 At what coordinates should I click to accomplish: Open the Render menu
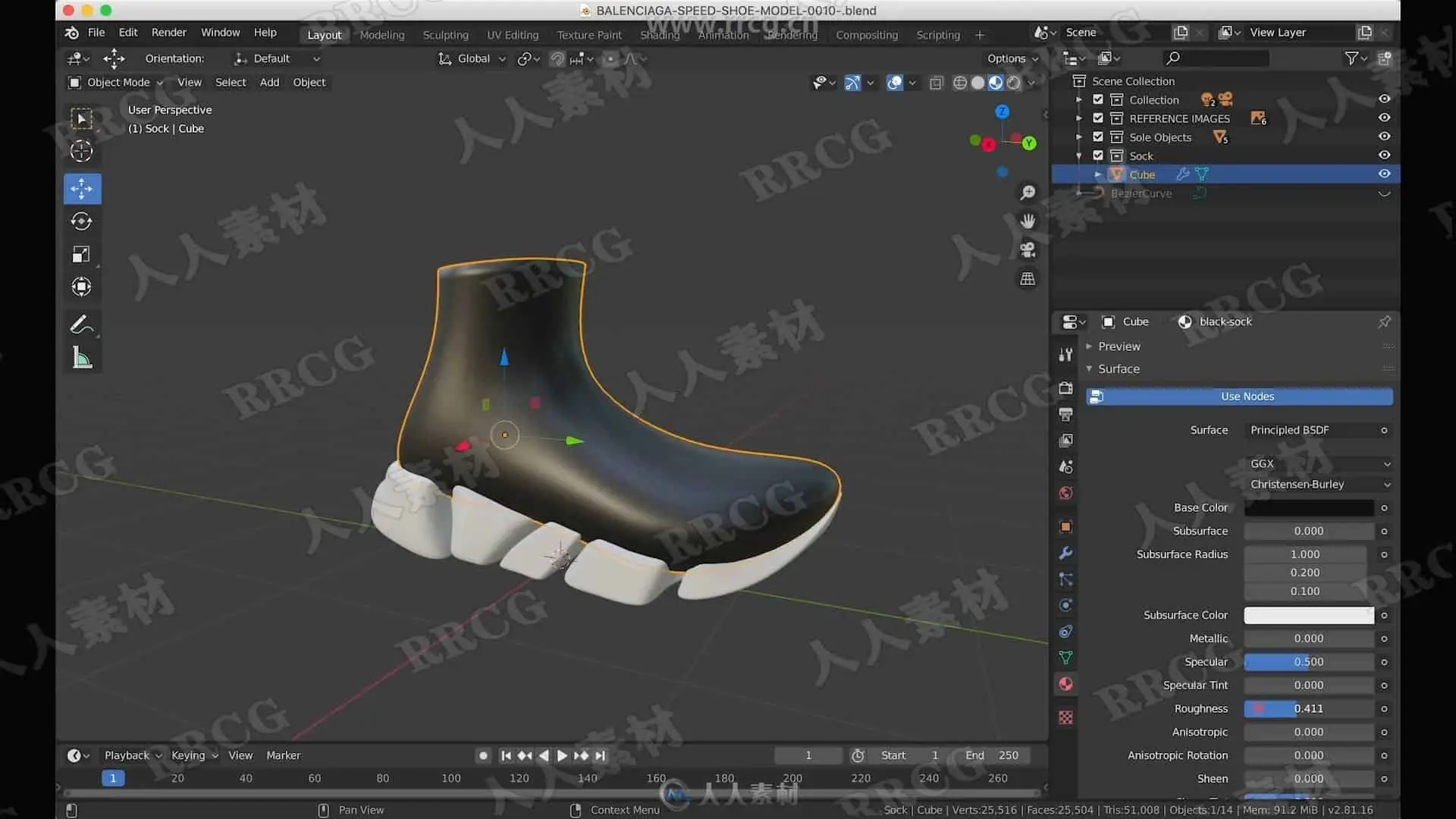click(x=168, y=33)
